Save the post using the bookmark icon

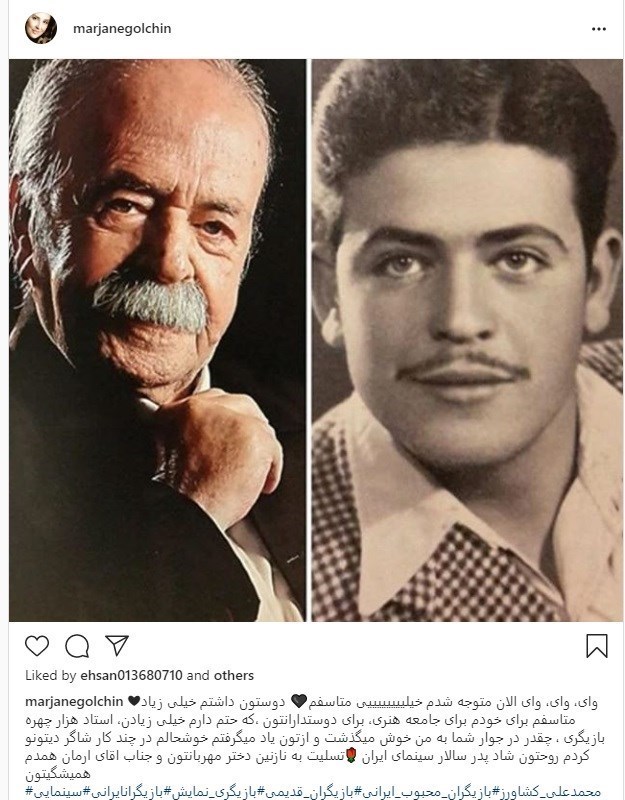pyautogui.click(x=597, y=646)
